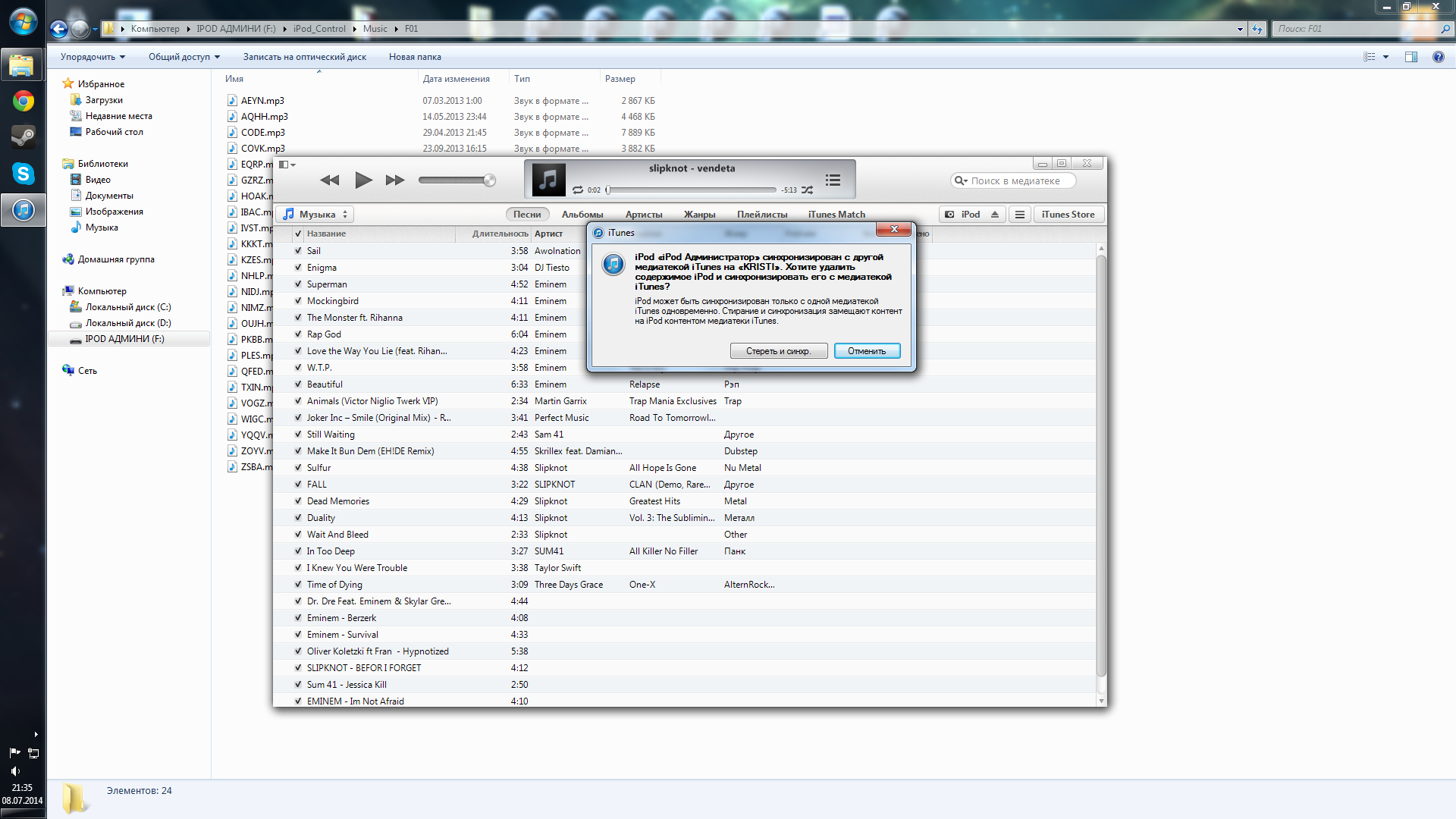This screenshot has width=1456, height=819.
Task: Click the Windows Start orb
Action: pyautogui.click(x=23, y=21)
